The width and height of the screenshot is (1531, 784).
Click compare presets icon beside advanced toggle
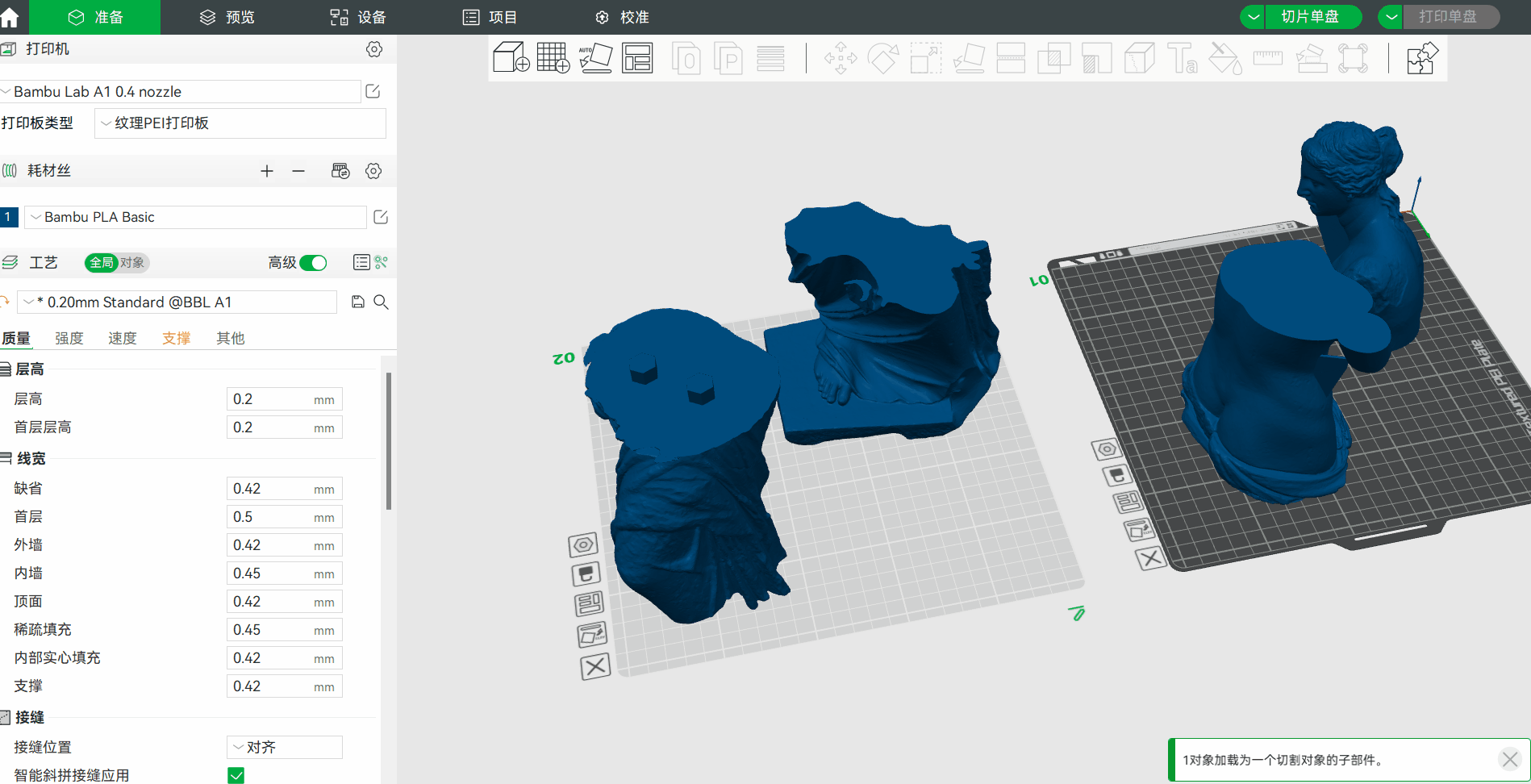(x=382, y=262)
